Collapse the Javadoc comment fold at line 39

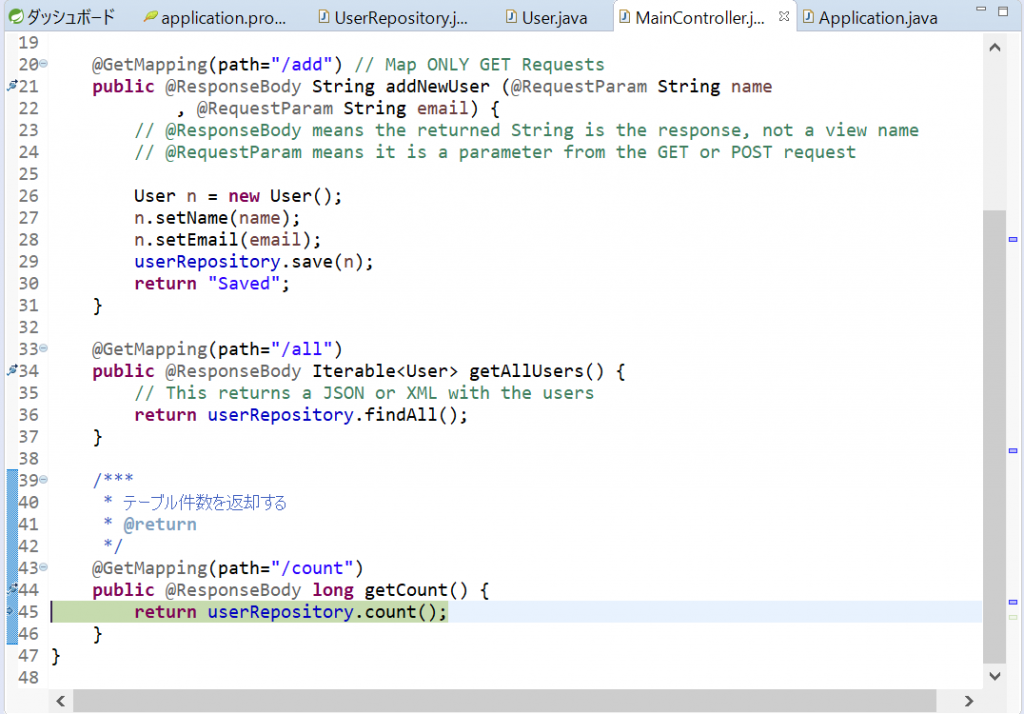pos(43,480)
